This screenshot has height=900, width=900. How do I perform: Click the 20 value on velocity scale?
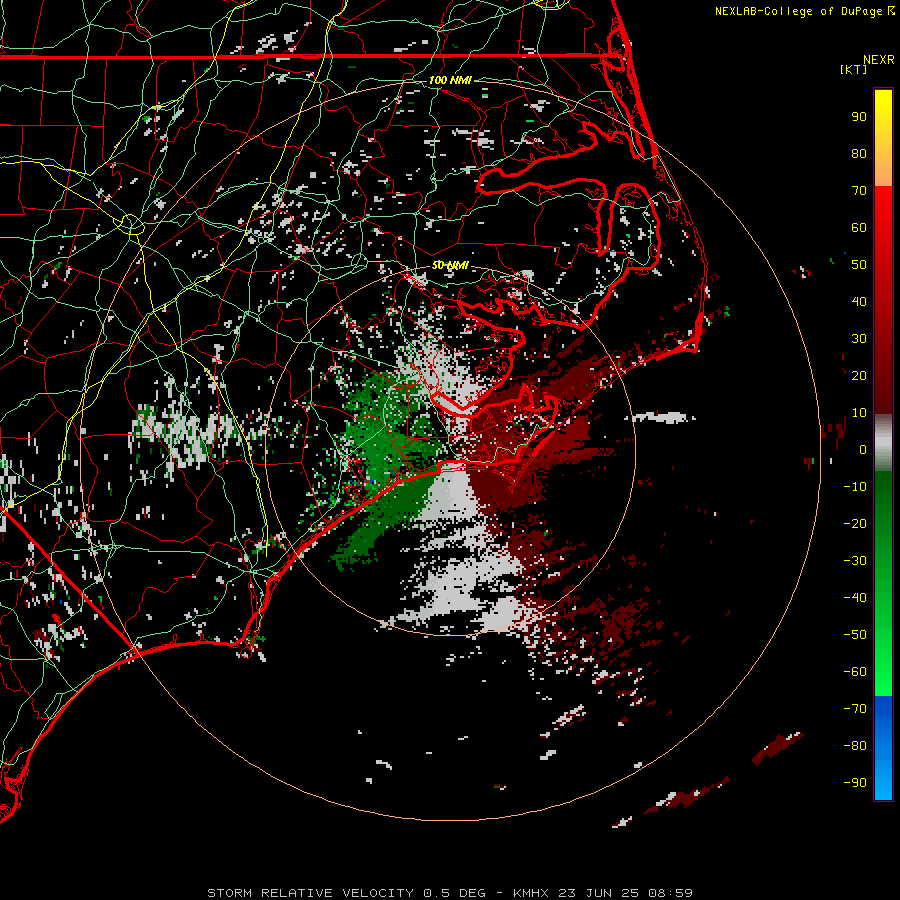click(x=859, y=376)
